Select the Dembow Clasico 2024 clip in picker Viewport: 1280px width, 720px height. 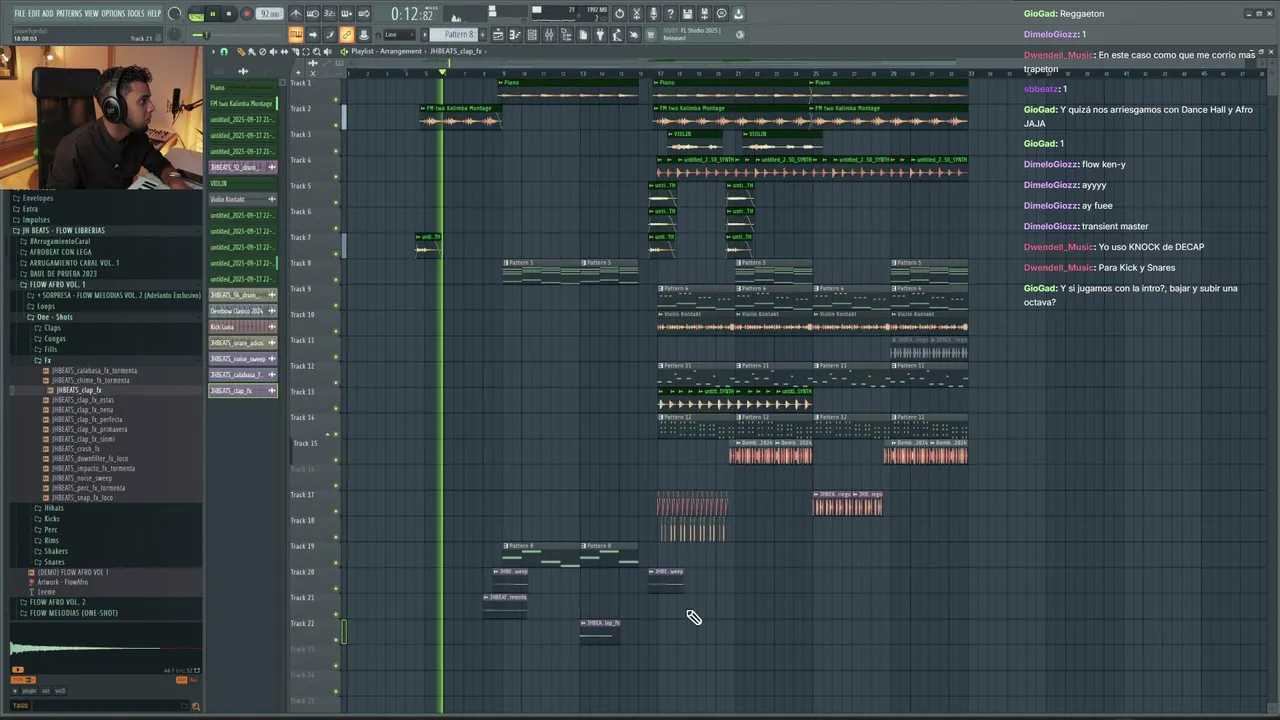(242, 311)
